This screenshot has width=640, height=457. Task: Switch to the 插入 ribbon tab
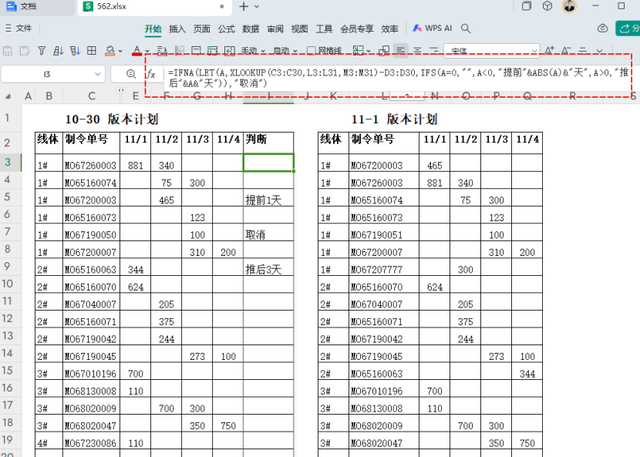pos(177,29)
